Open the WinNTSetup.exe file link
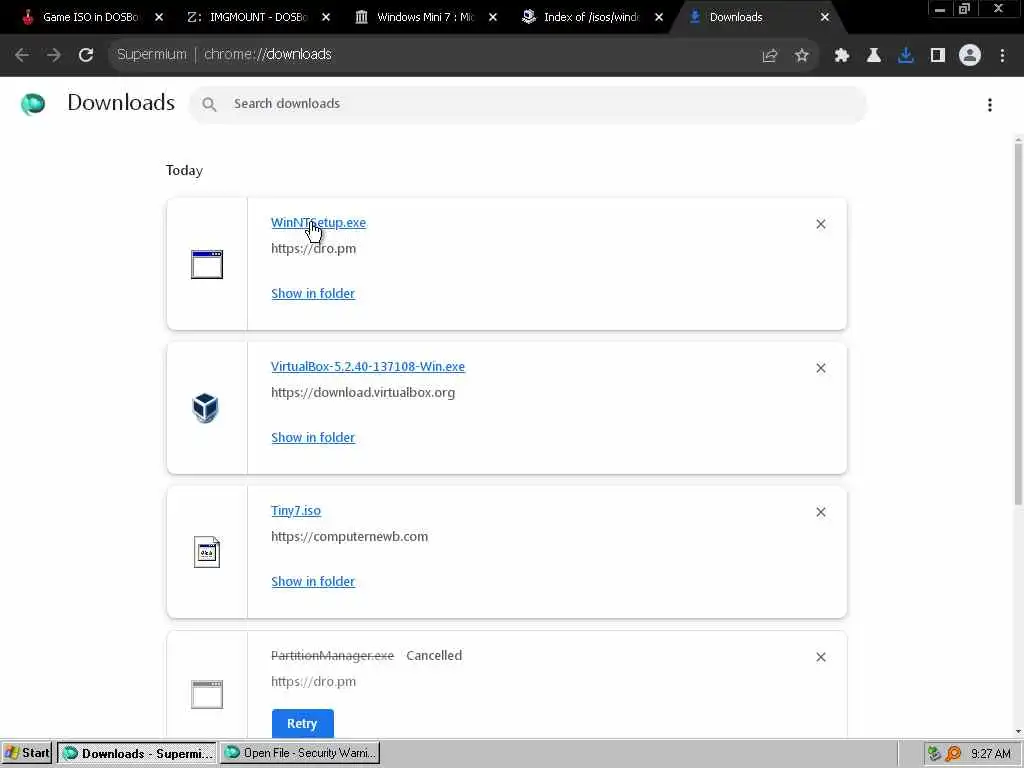 (x=318, y=223)
